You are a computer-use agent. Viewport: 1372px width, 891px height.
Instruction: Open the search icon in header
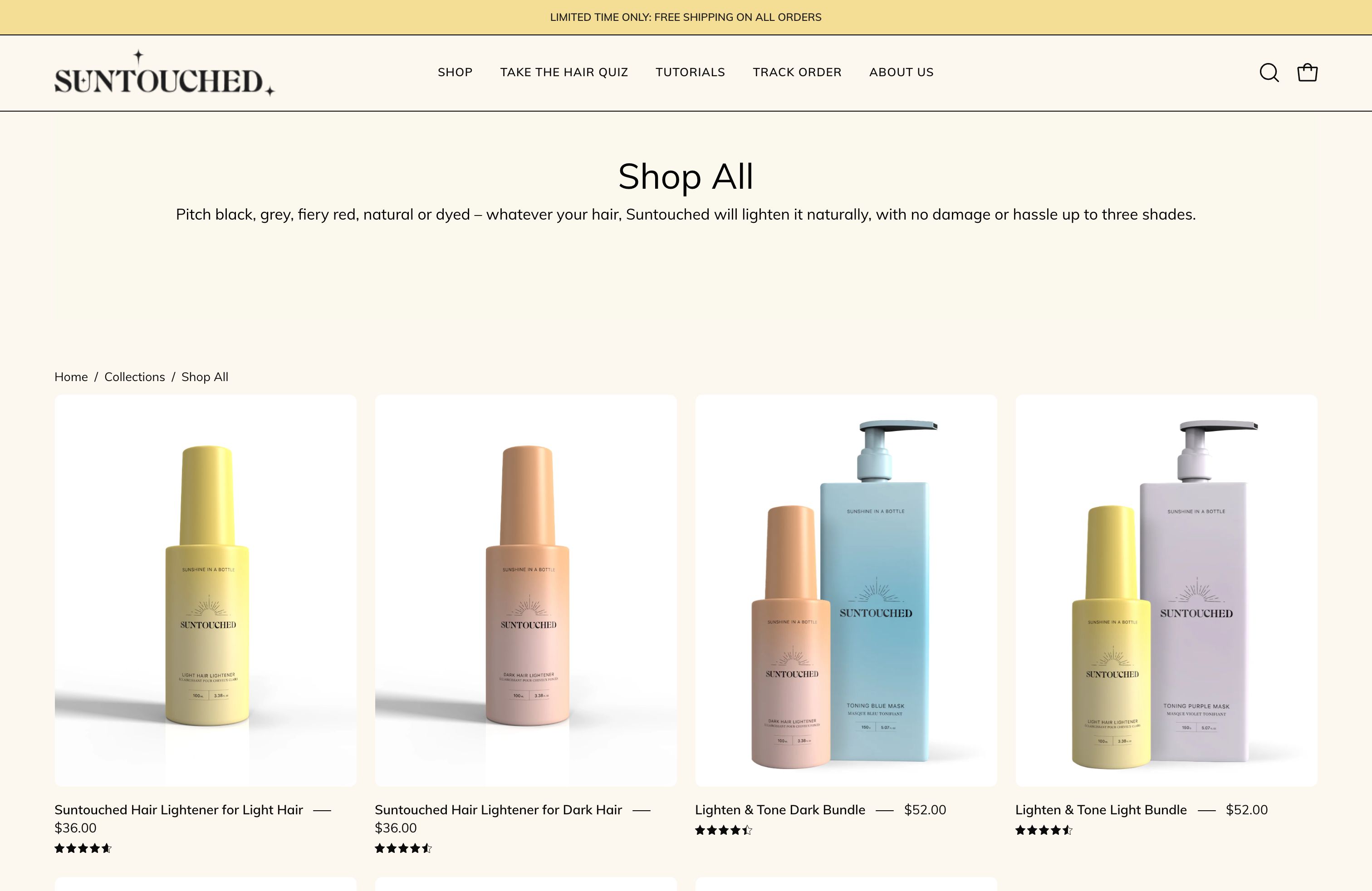coord(1269,73)
